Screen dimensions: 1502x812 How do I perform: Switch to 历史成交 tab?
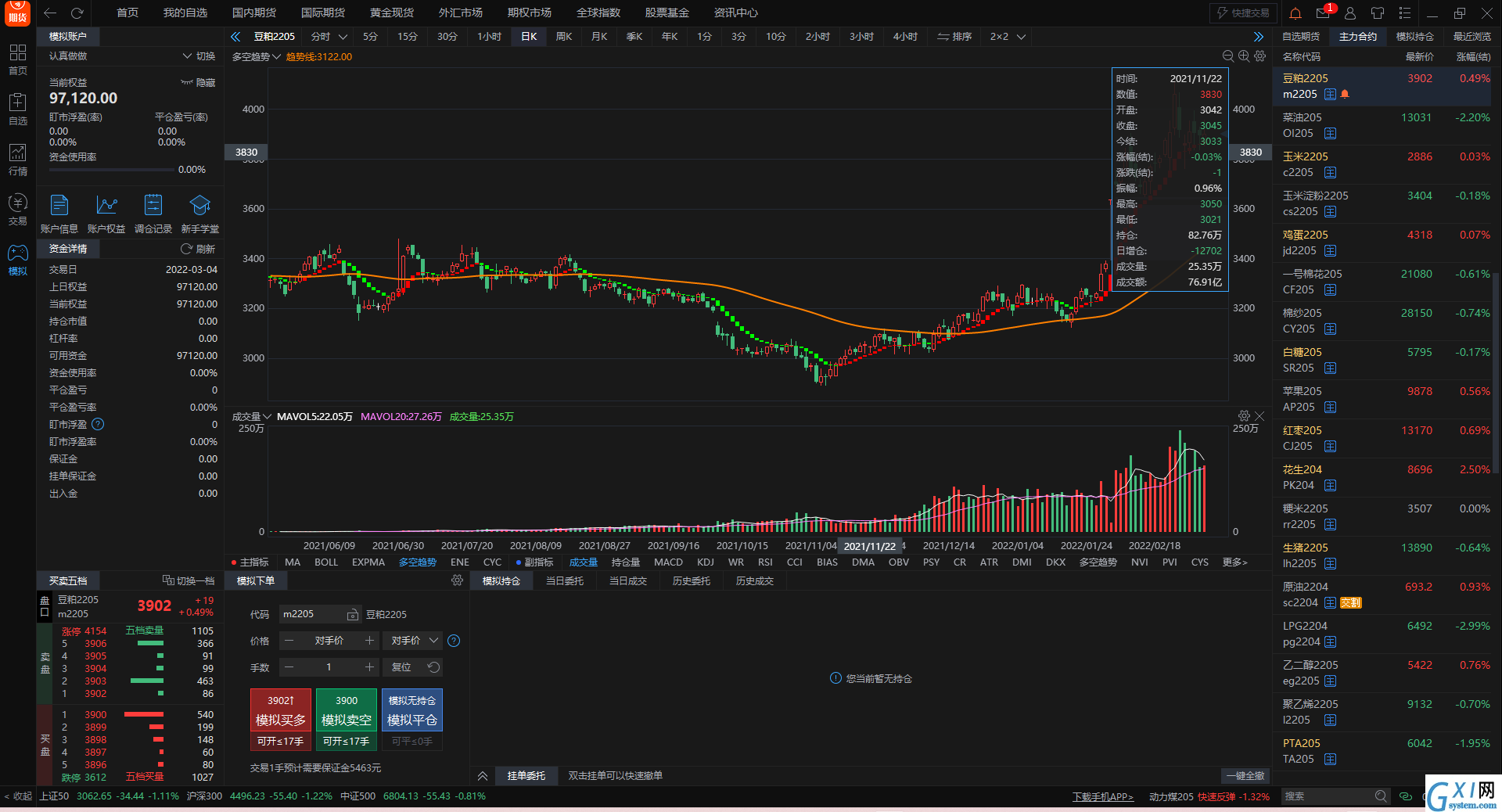pos(755,580)
